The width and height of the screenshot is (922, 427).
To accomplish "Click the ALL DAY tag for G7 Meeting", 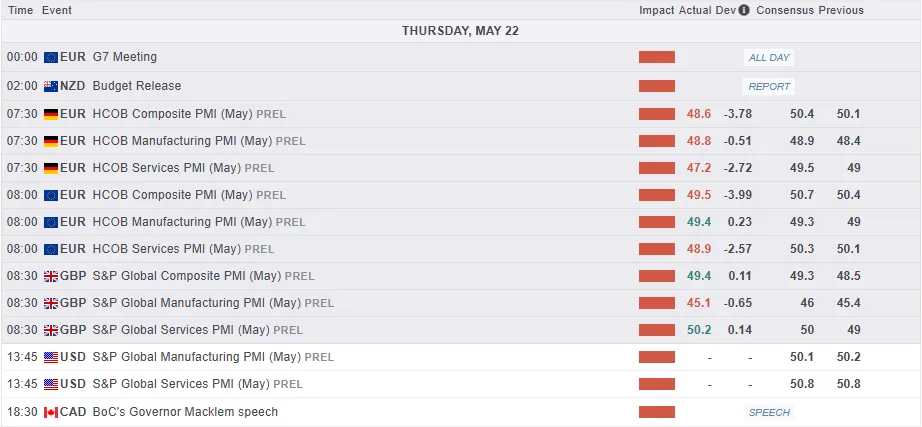I will (x=769, y=58).
